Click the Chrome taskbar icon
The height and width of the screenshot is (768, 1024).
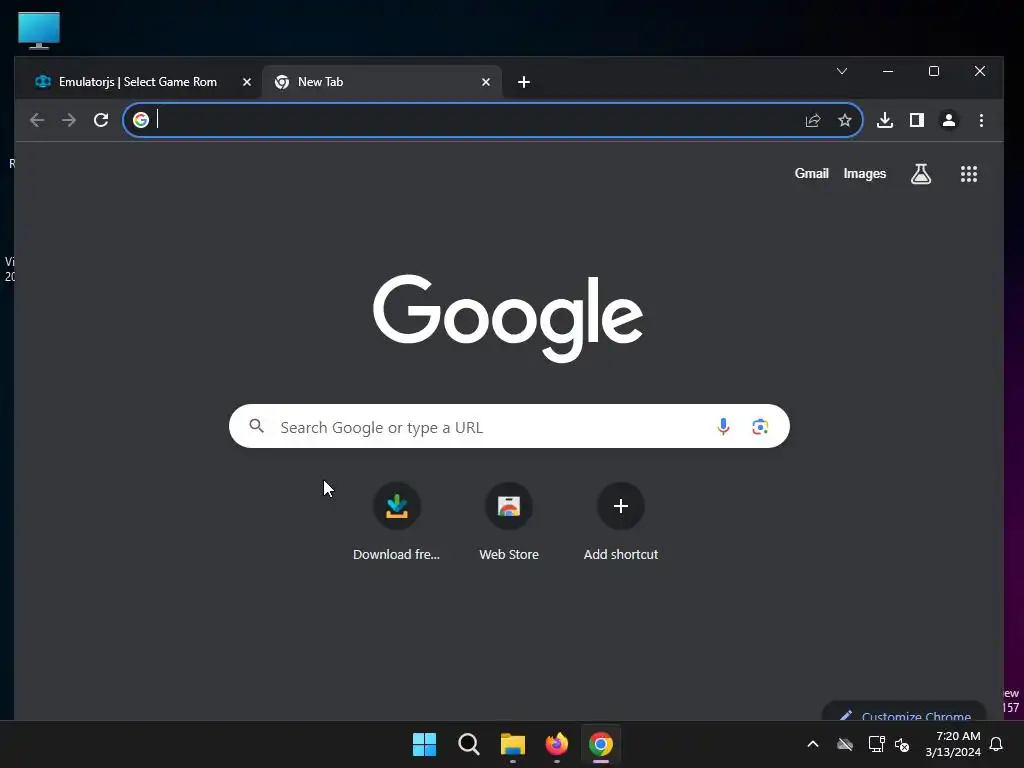click(x=601, y=744)
